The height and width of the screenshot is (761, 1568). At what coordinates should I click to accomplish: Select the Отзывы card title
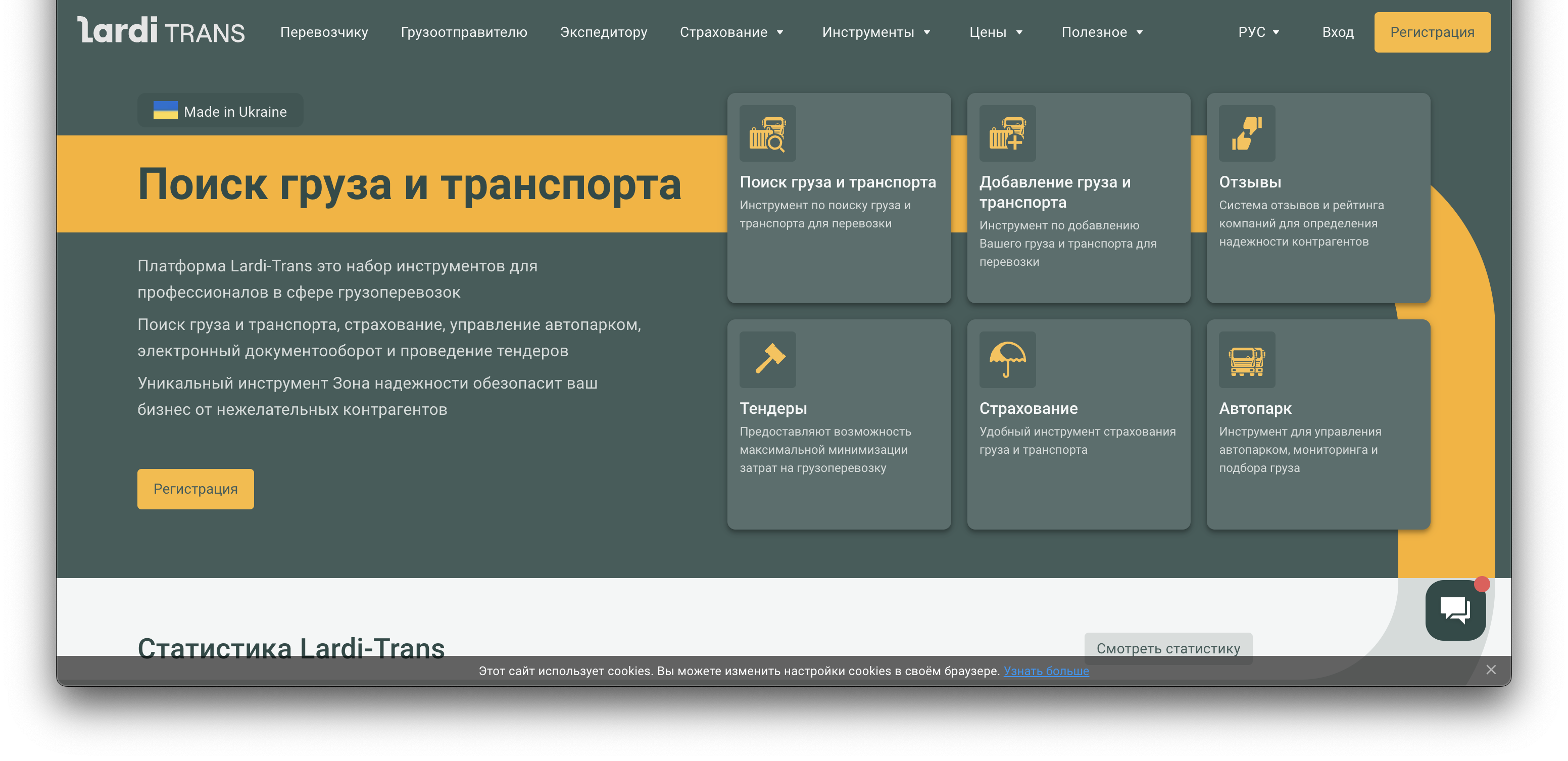tap(1250, 182)
